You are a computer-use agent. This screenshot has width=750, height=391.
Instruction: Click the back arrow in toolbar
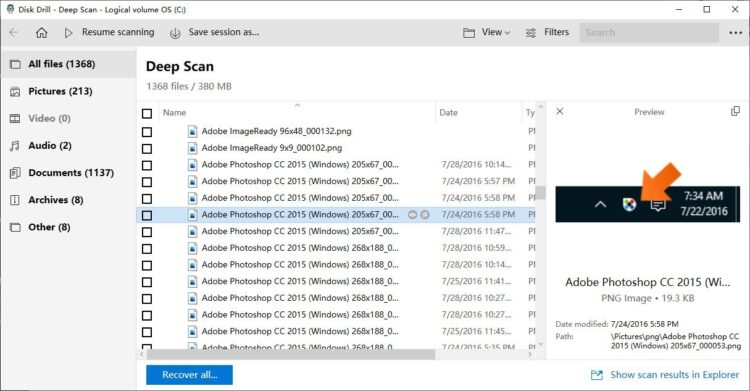tap(13, 32)
